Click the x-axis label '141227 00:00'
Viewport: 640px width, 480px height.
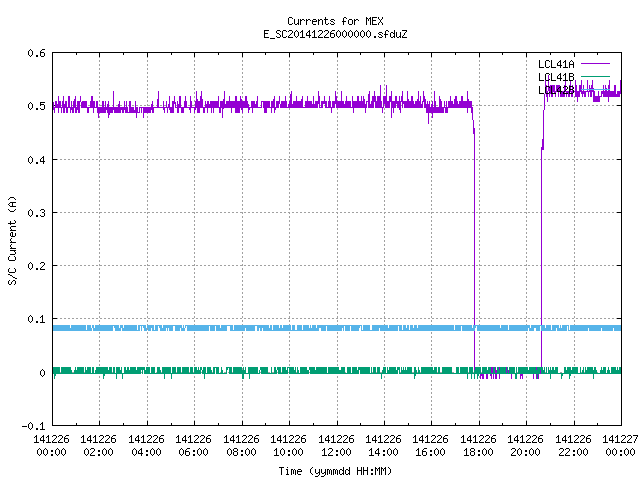pyautogui.click(x=620, y=445)
